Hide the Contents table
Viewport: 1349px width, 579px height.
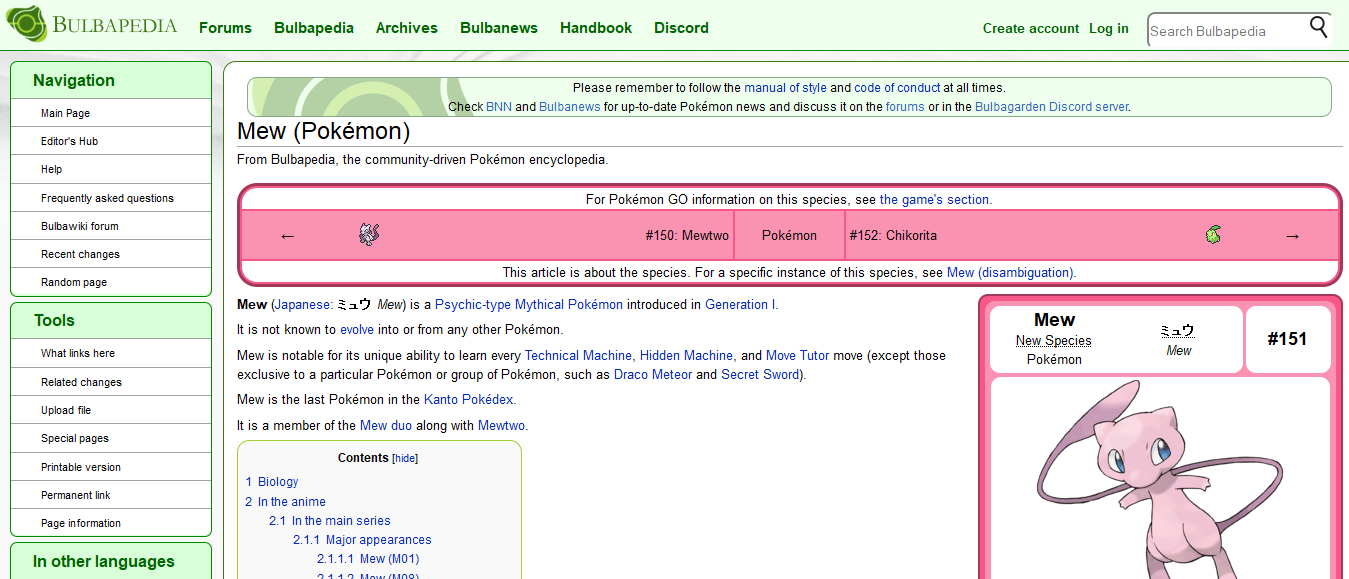(406, 457)
